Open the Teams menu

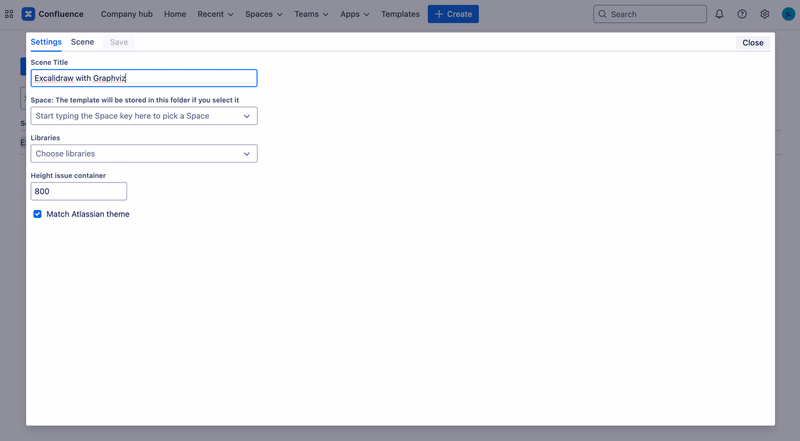click(x=311, y=14)
